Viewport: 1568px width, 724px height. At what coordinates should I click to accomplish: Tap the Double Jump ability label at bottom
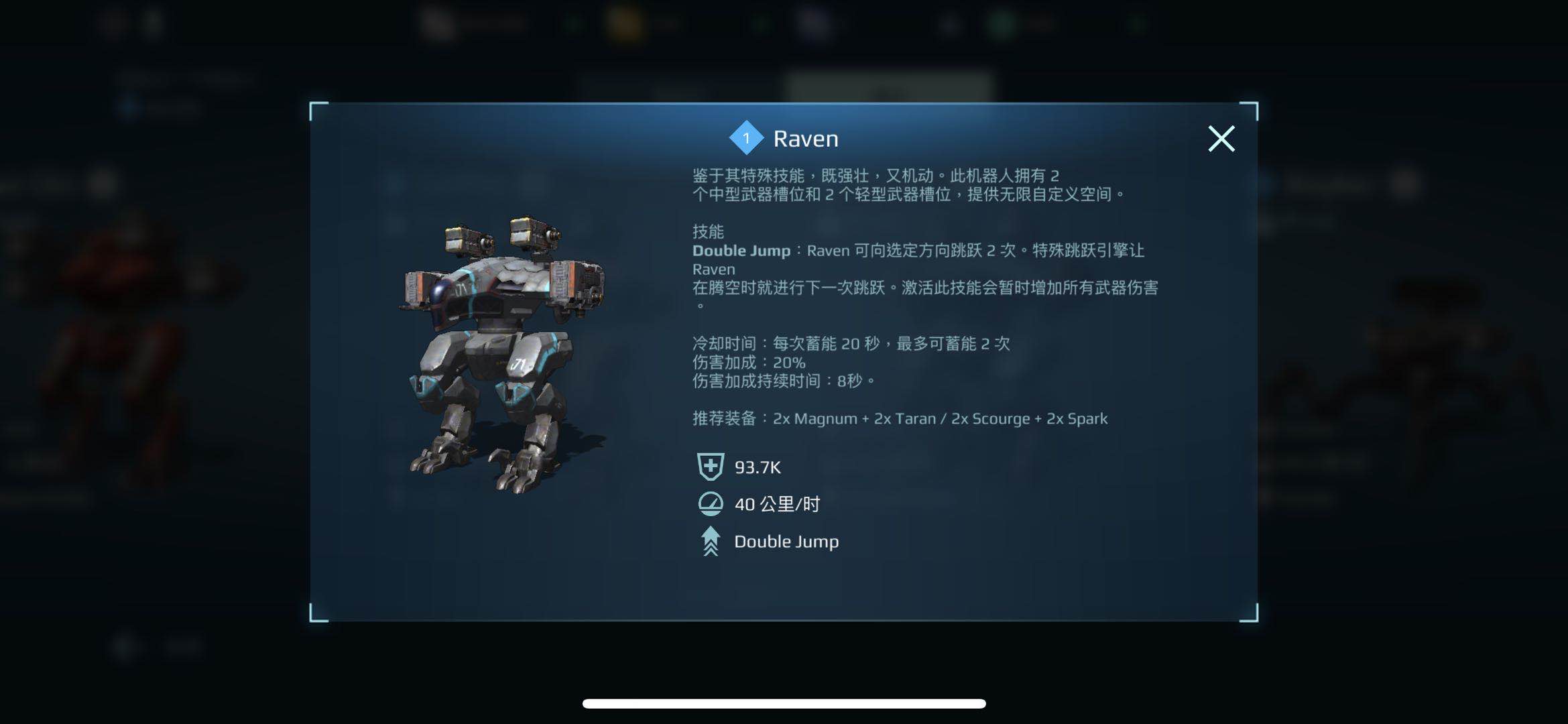tap(786, 542)
